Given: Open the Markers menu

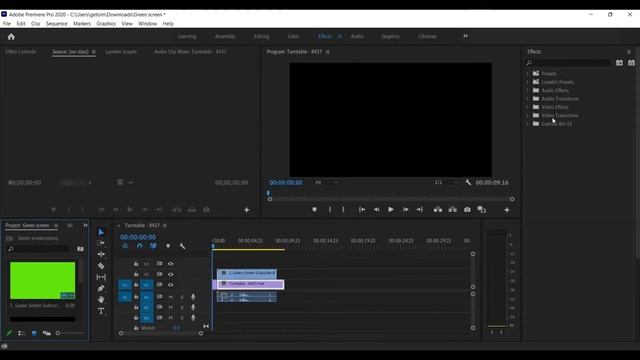Looking at the screenshot, I should (82, 24).
